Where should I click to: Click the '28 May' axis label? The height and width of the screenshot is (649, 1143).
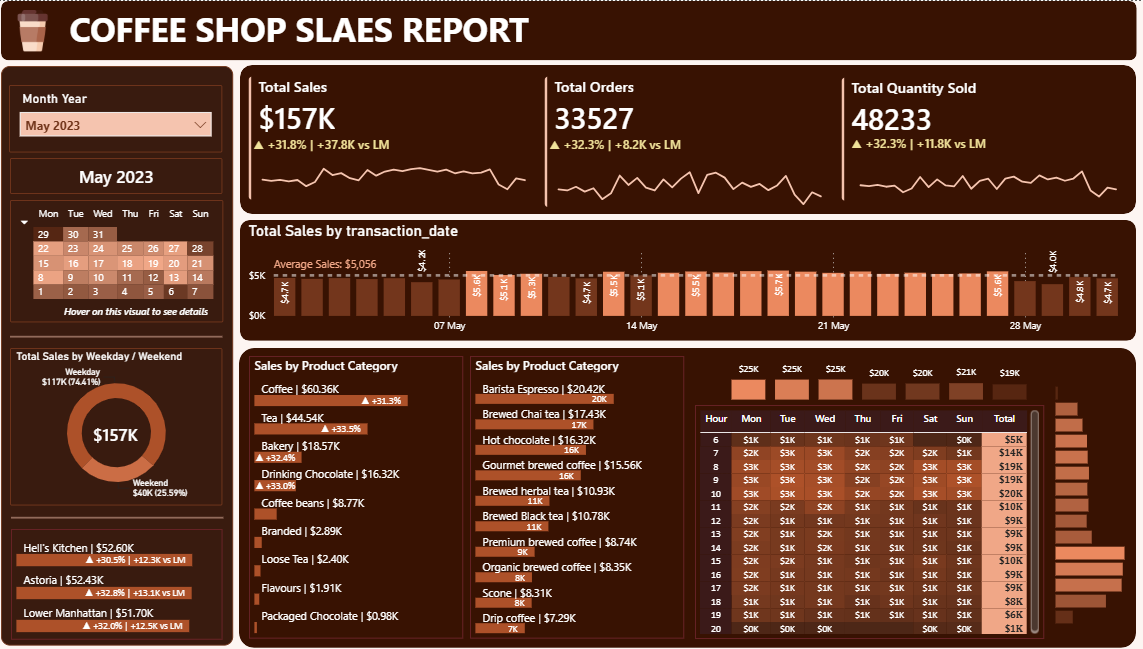point(1025,326)
